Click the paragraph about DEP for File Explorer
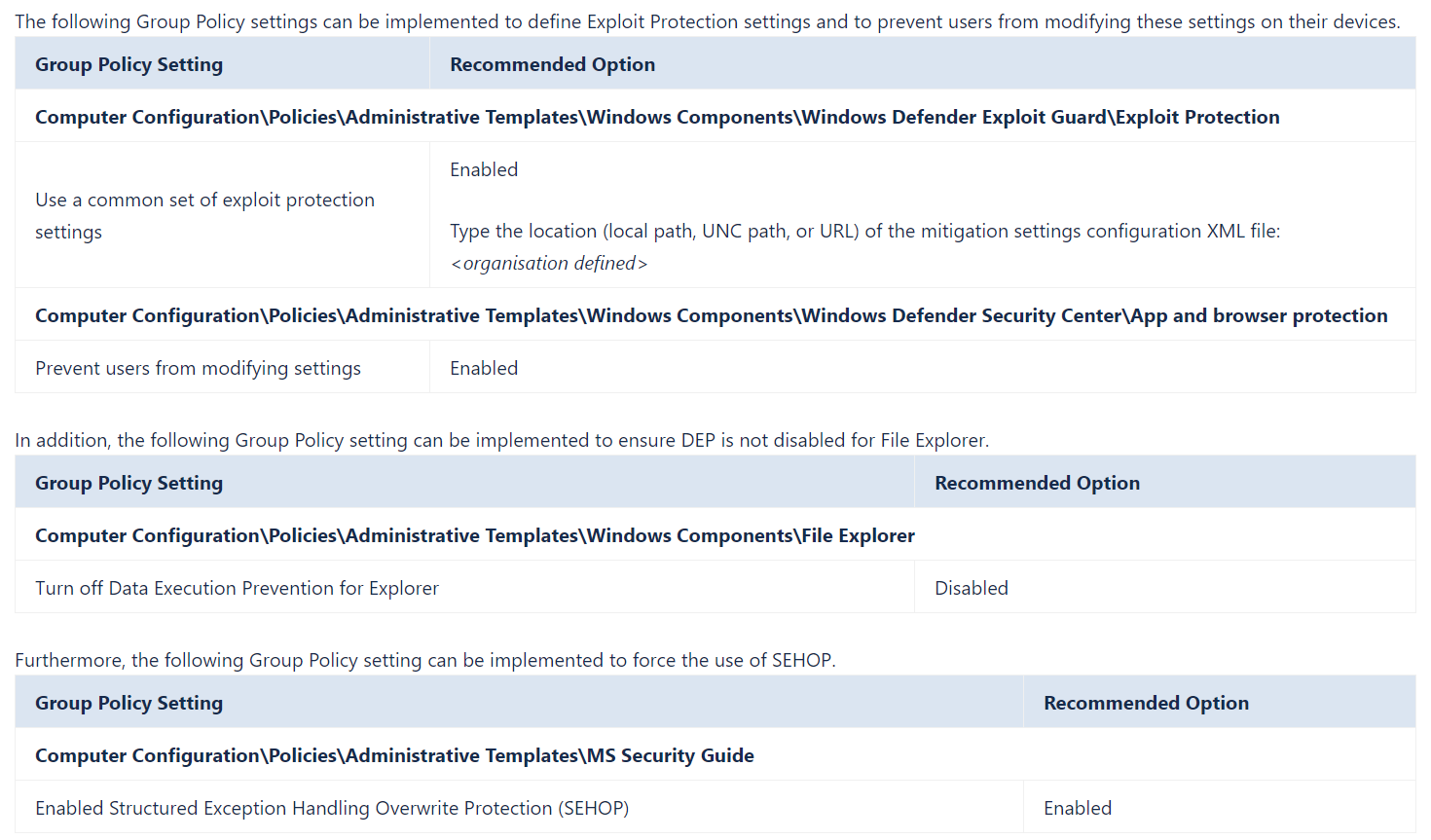The width and height of the screenshot is (1431, 840). click(501, 440)
